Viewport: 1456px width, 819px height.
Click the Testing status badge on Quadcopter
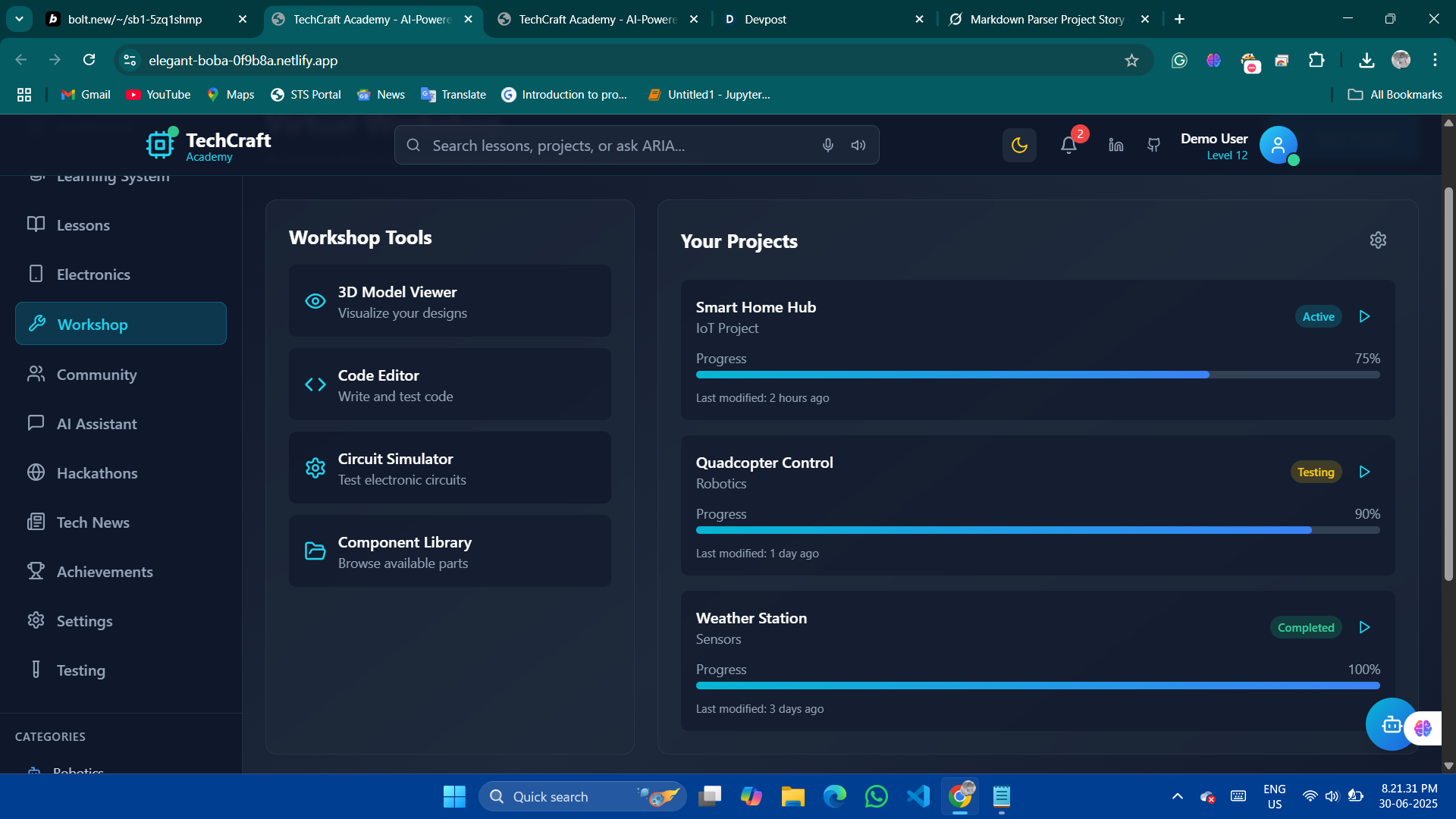pos(1316,472)
